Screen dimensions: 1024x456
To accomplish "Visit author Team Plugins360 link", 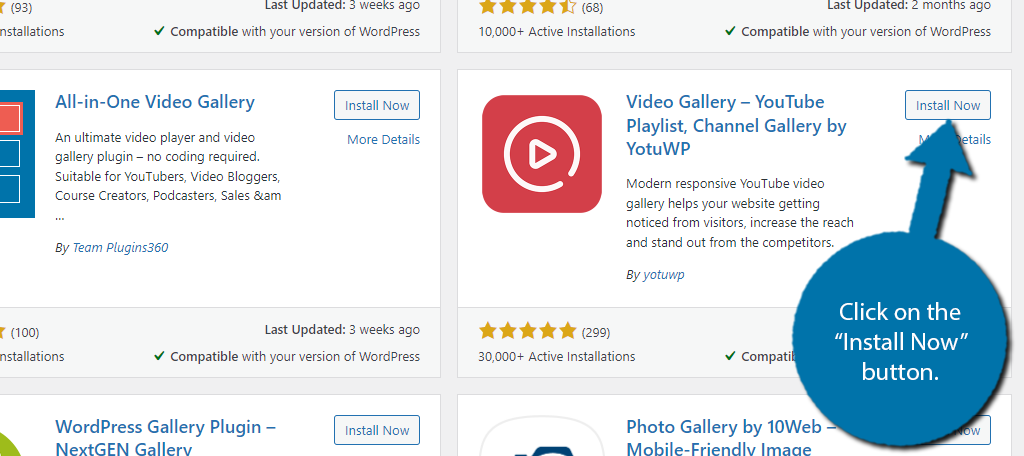I will 120,248.
